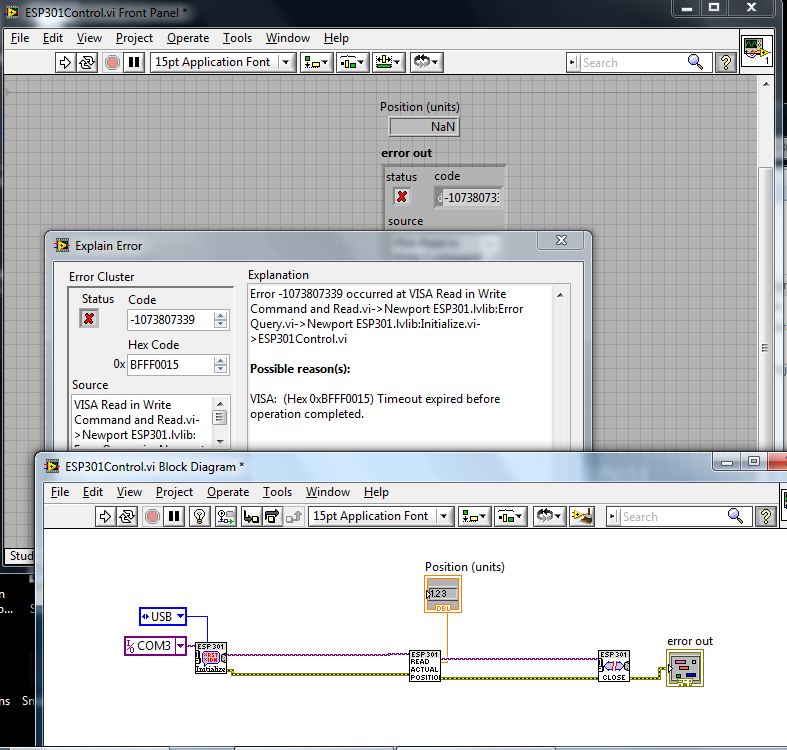Open Operate menu in Front Panel
The image size is (787, 750).
(188, 38)
